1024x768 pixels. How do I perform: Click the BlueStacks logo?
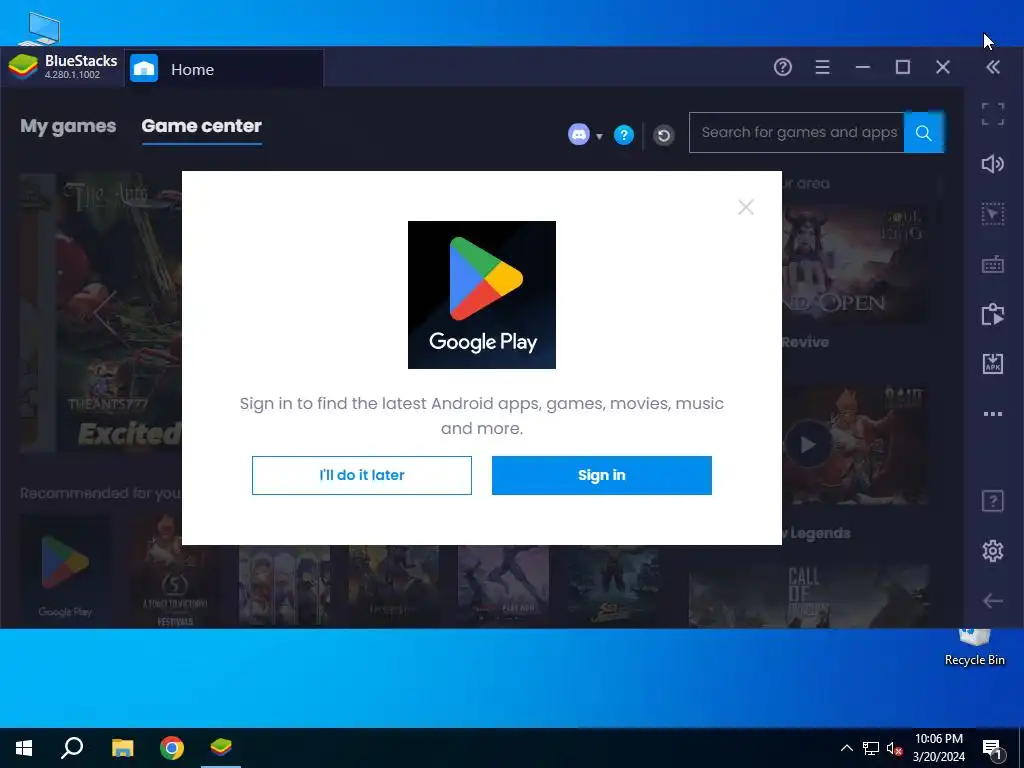[23, 67]
